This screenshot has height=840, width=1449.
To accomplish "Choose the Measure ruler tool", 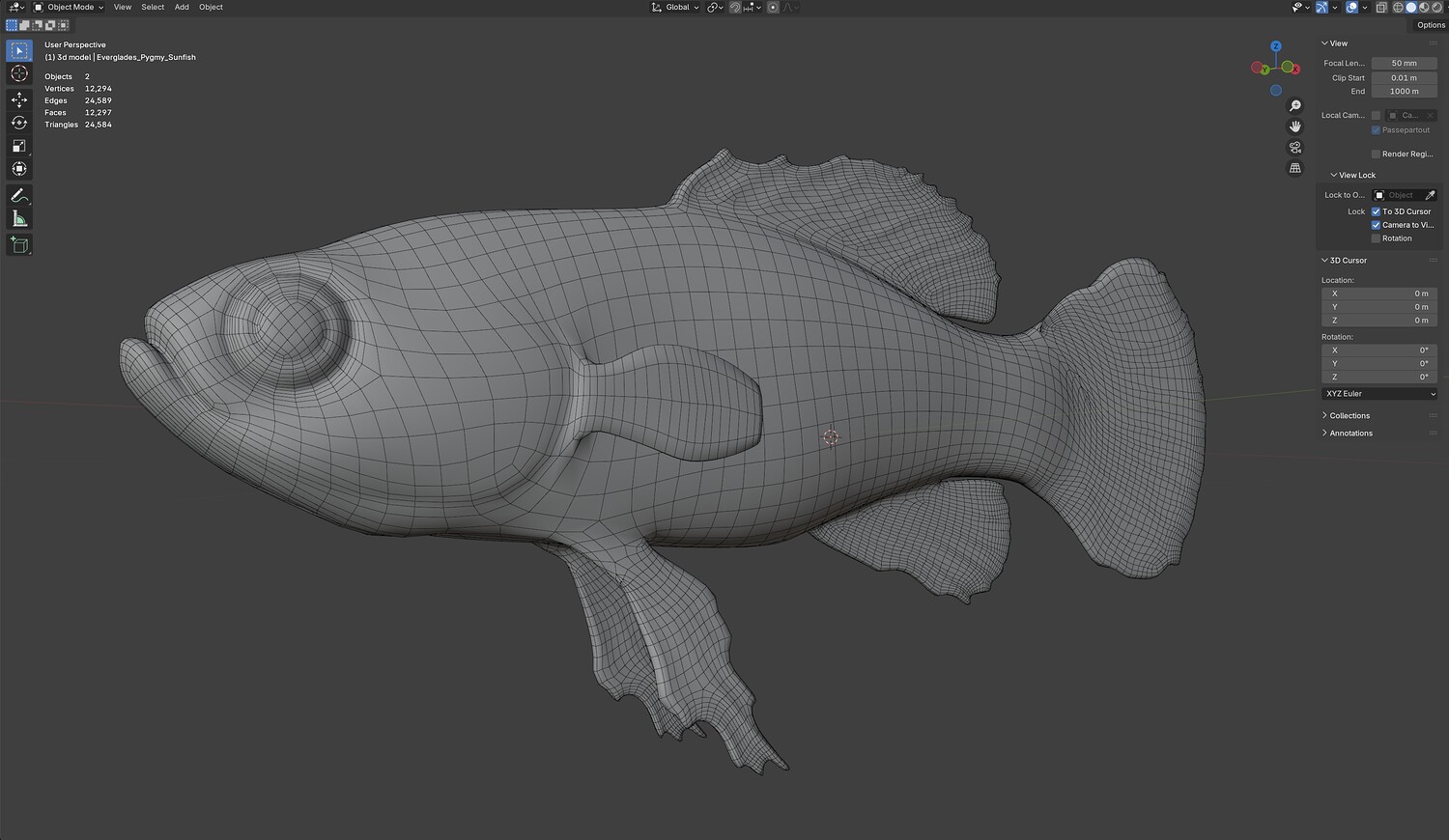I will tap(19, 219).
